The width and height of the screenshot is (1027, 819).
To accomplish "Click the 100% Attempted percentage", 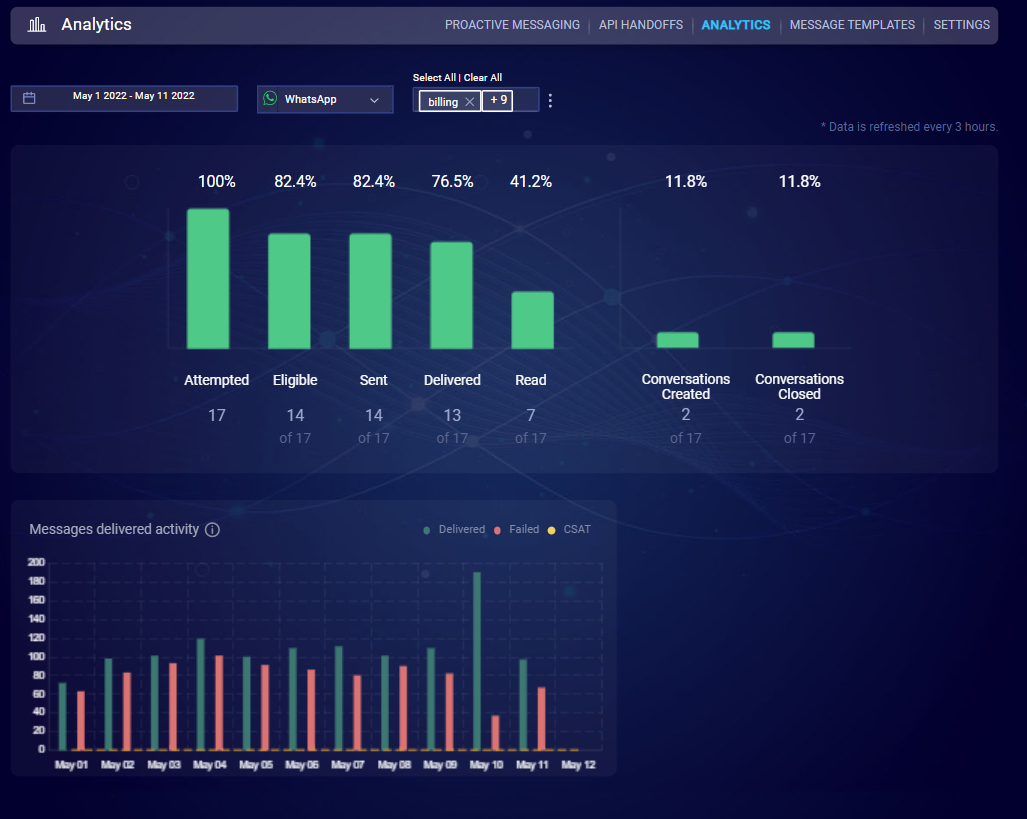I will 217,181.
